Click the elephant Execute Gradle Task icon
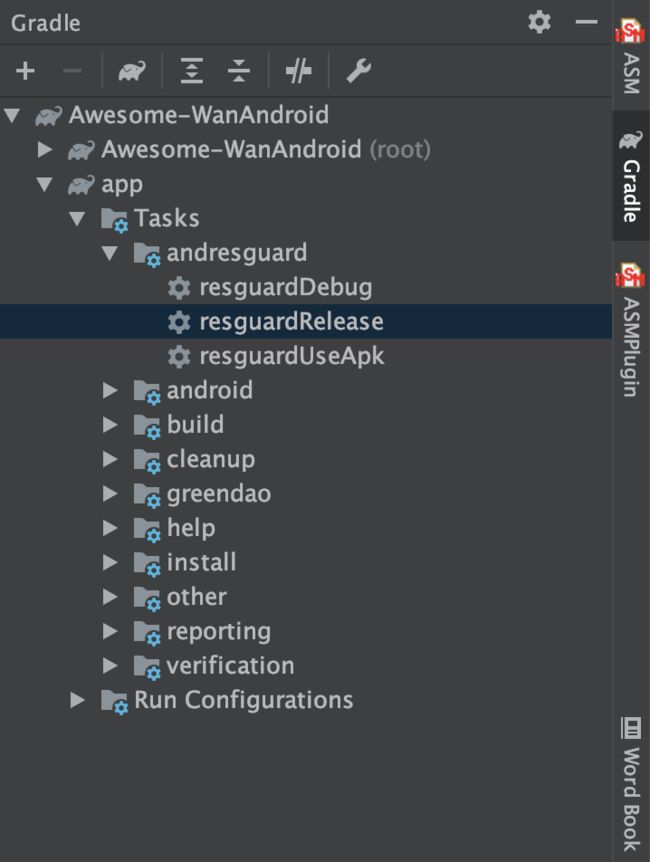650x862 pixels. point(132,71)
